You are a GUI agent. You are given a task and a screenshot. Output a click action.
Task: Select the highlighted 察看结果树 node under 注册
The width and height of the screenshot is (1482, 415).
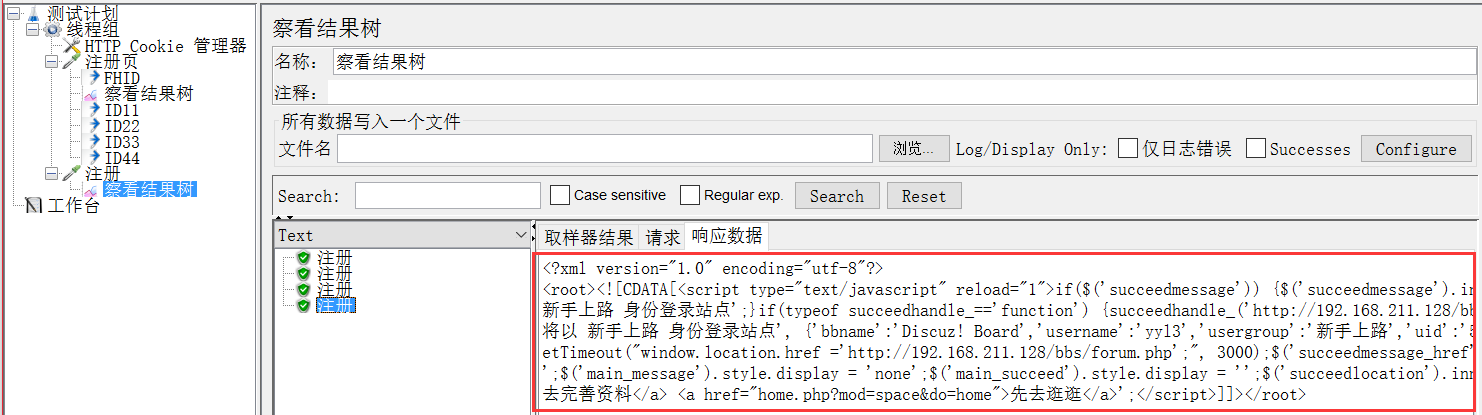(x=150, y=190)
